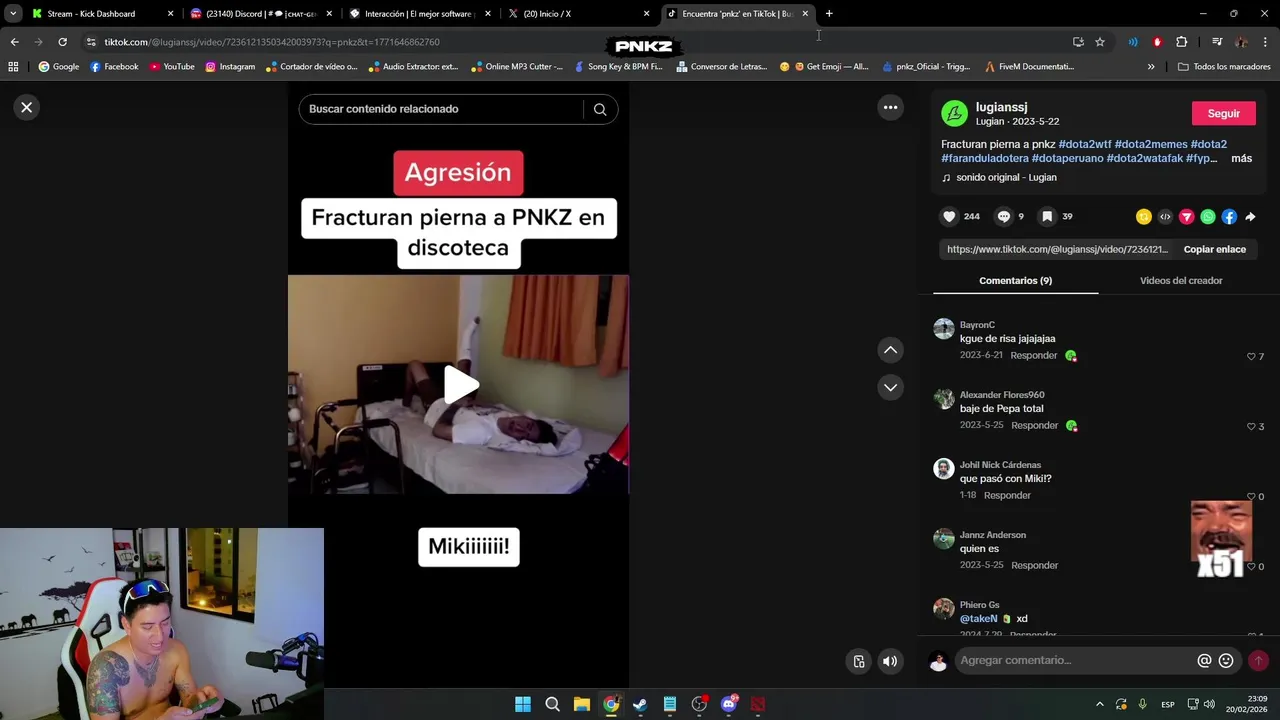Open Windows Start menu
Screen dimensions: 1280x720
click(x=523, y=704)
